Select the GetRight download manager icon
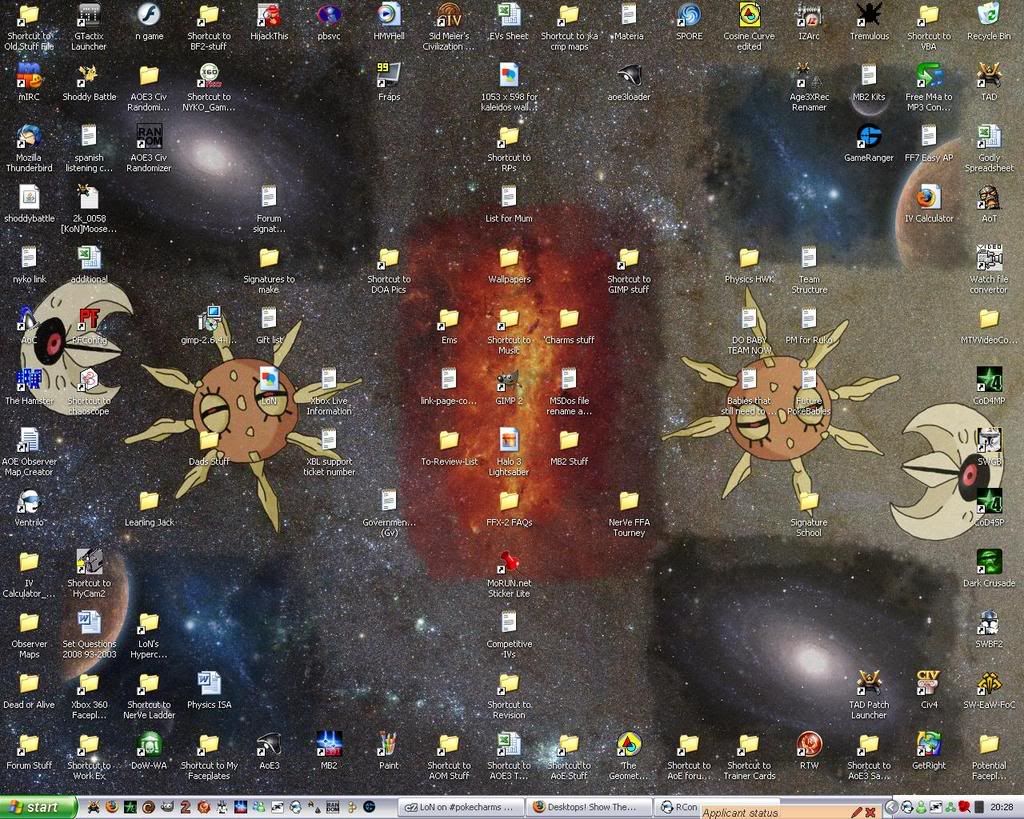 [929, 744]
